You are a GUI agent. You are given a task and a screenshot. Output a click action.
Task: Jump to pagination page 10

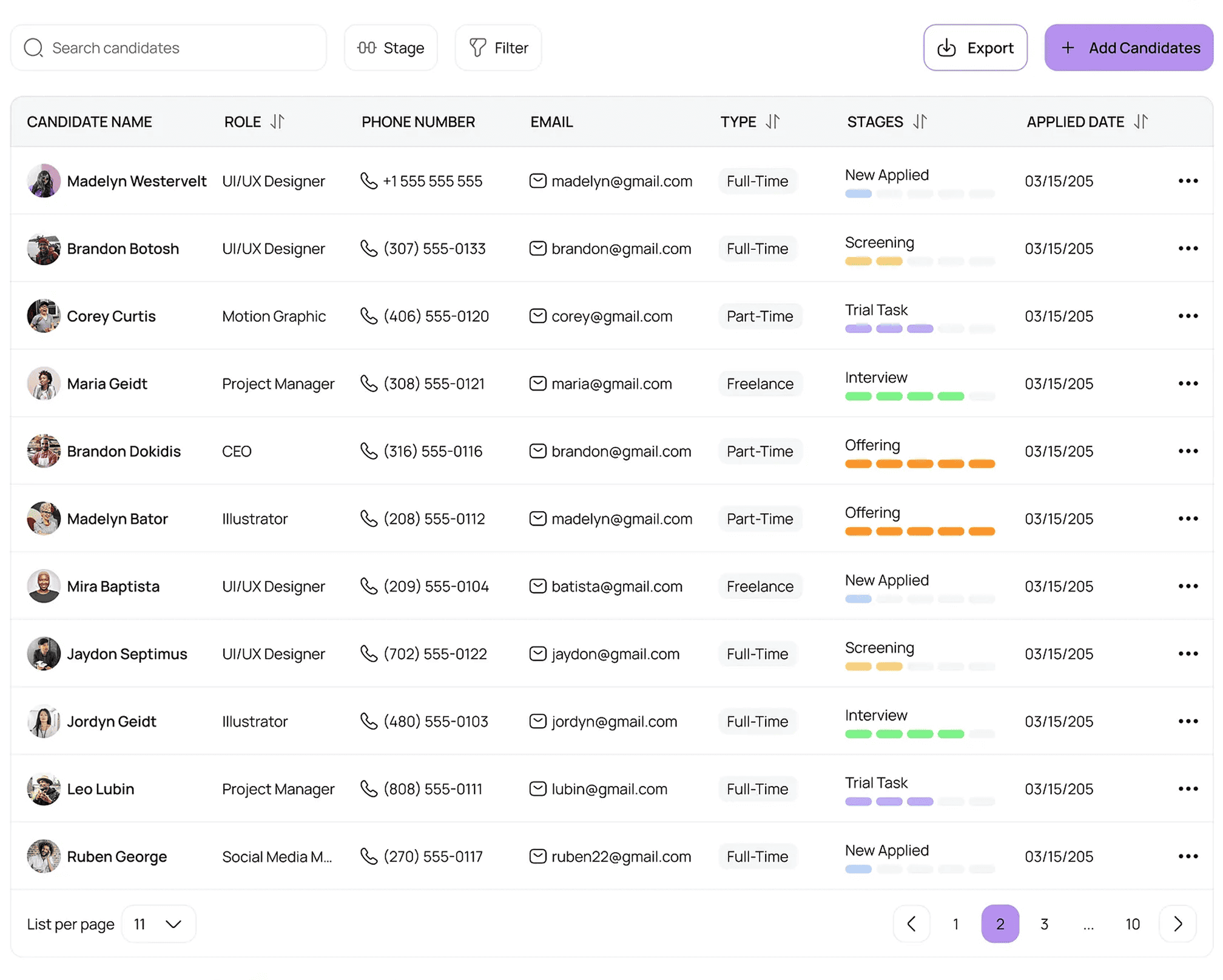click(x=1132, y=924)
